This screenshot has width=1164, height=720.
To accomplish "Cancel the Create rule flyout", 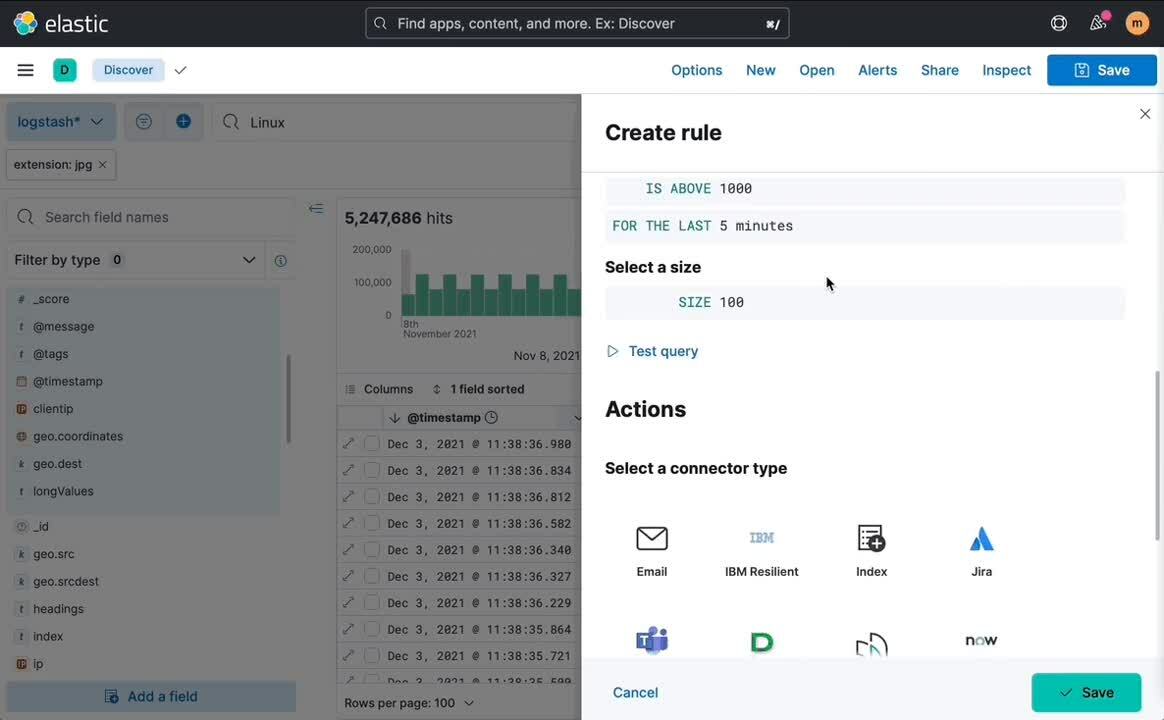I will pyautogui.click(x=635, y=692).
